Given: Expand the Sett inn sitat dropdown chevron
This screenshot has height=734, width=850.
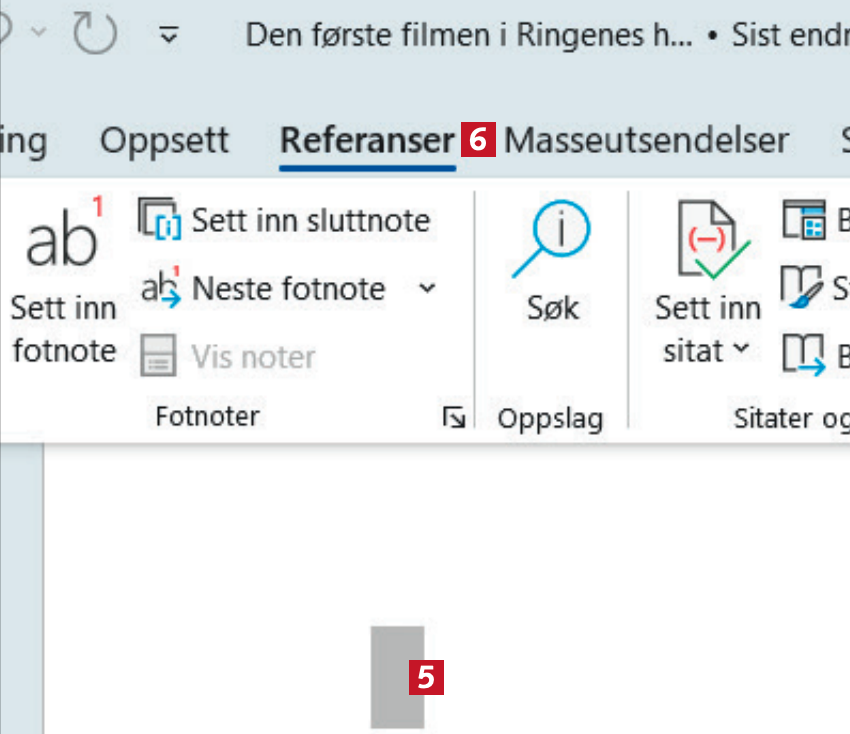Looking at the screenshot, I should (x=740, y=350).
